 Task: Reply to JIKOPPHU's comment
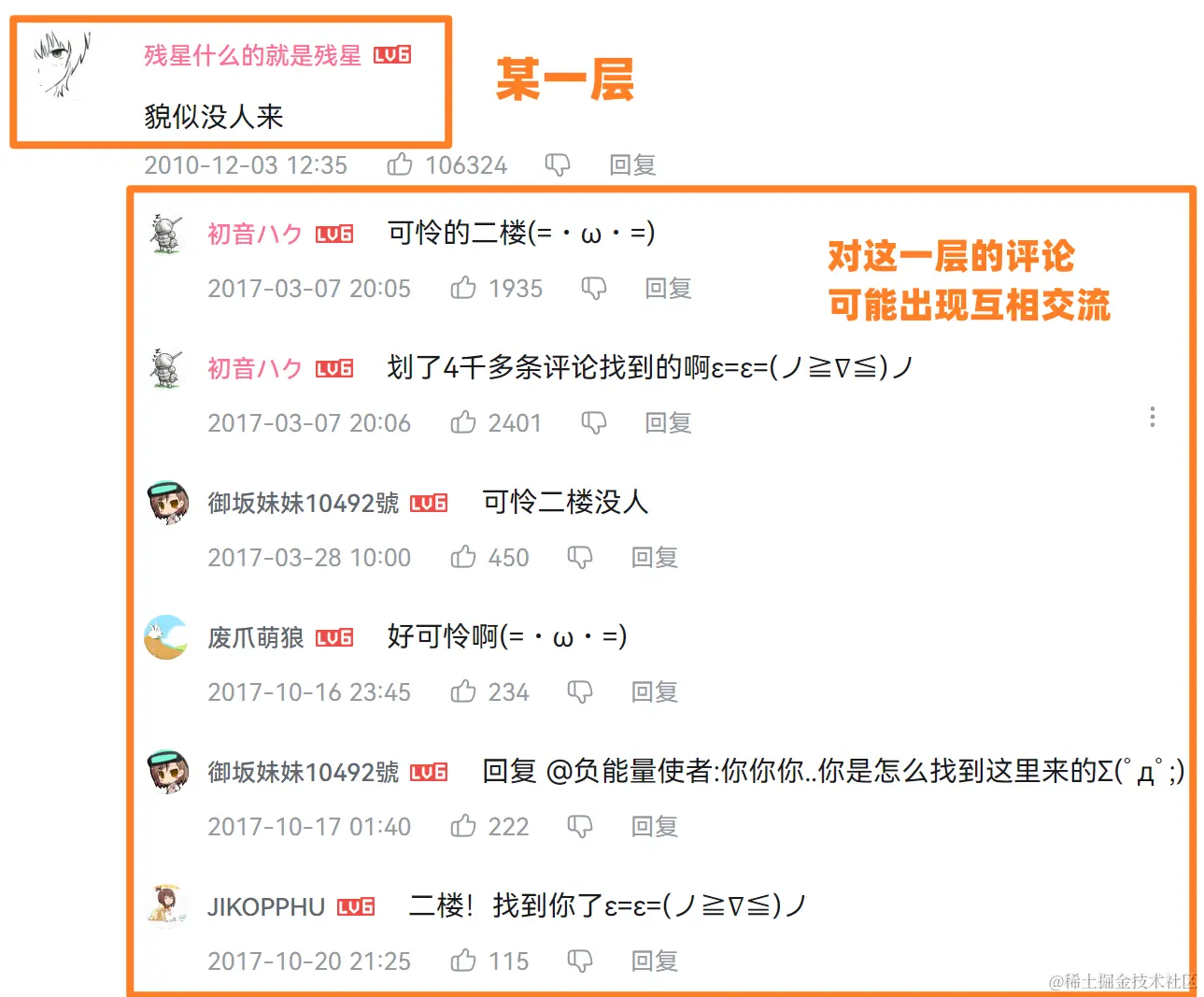click(654, 961)
